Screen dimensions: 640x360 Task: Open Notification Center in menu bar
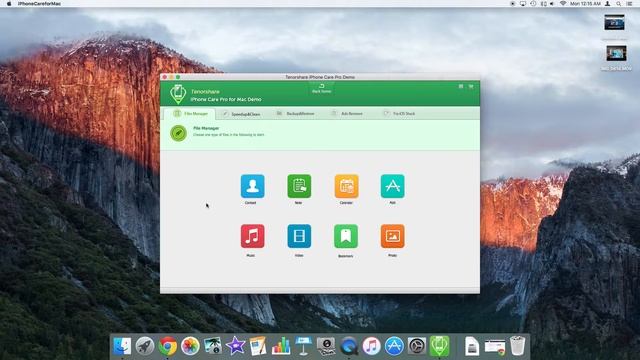629,4
